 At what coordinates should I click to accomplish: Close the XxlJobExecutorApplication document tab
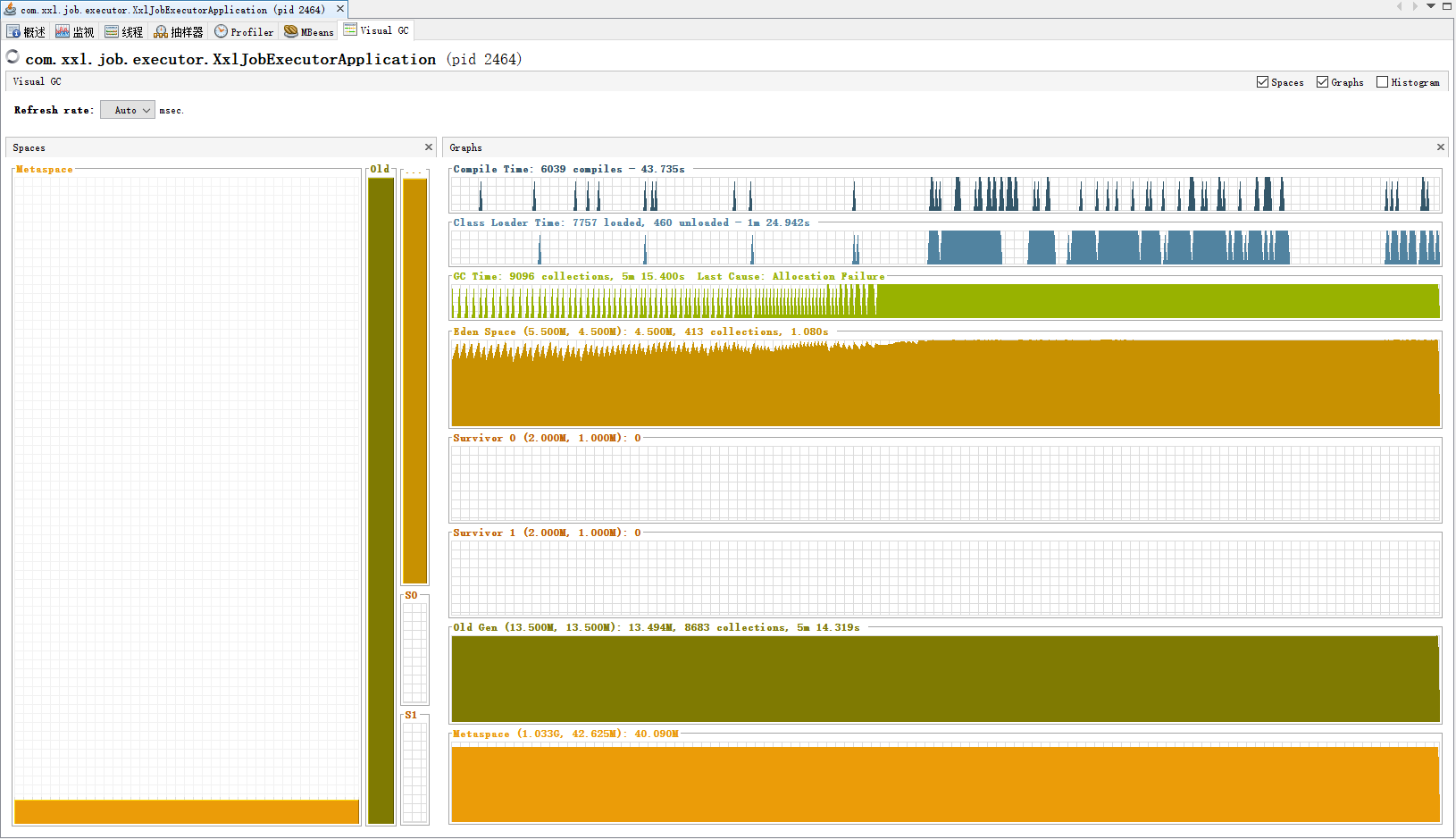coord(340,9)
